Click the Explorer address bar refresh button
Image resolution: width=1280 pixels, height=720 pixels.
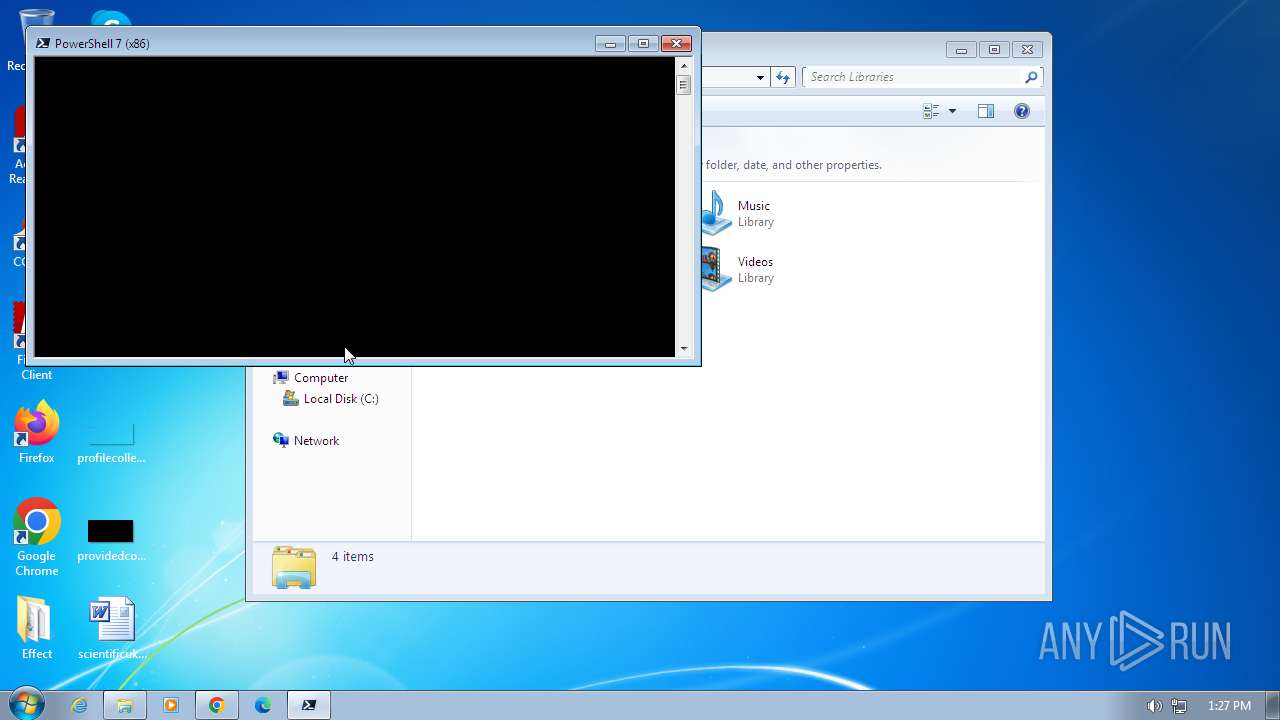(x=783, y=77)
